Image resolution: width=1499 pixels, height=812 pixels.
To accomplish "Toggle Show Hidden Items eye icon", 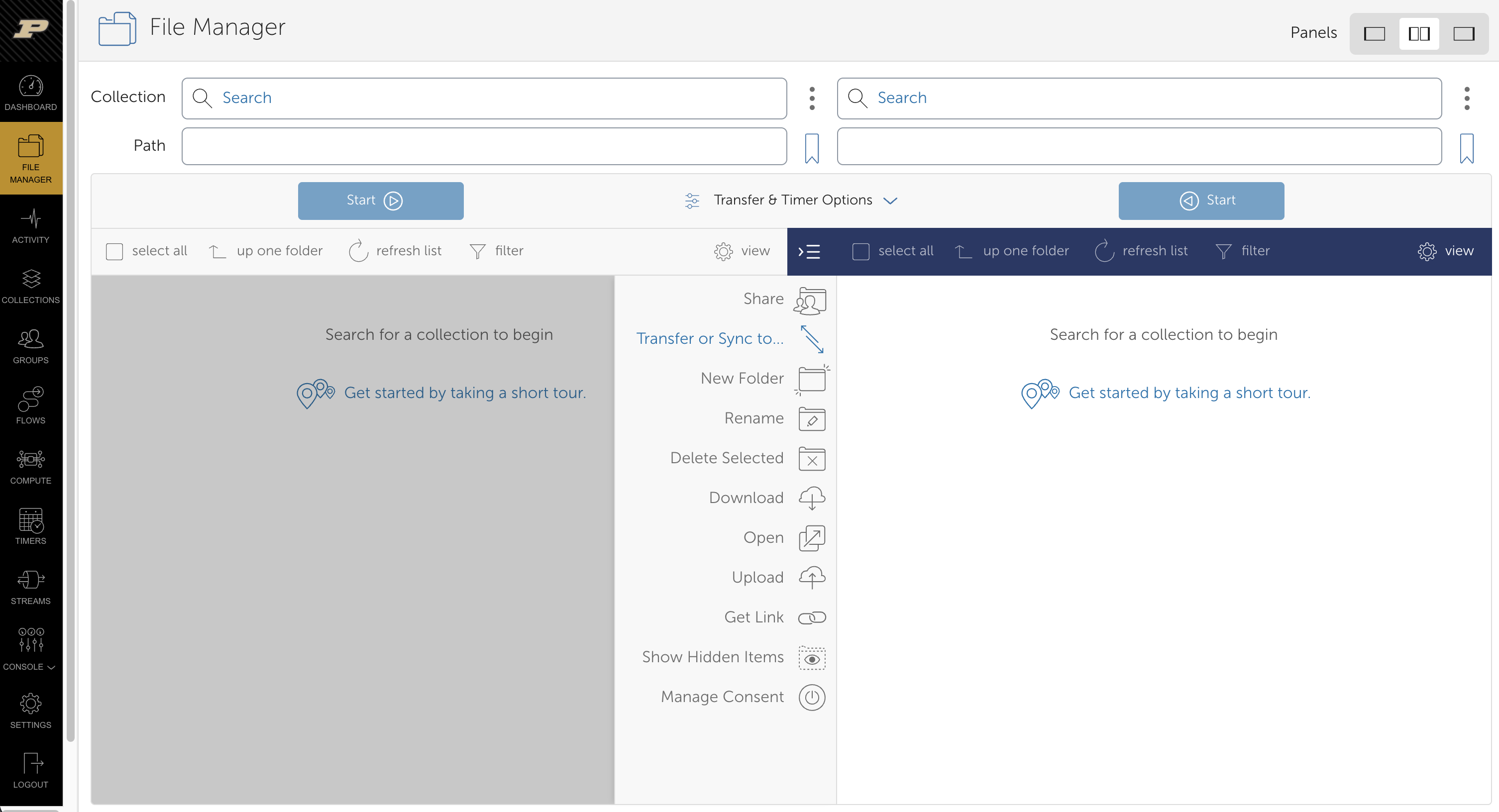I will pyautogui.click(x=812, y=658).
